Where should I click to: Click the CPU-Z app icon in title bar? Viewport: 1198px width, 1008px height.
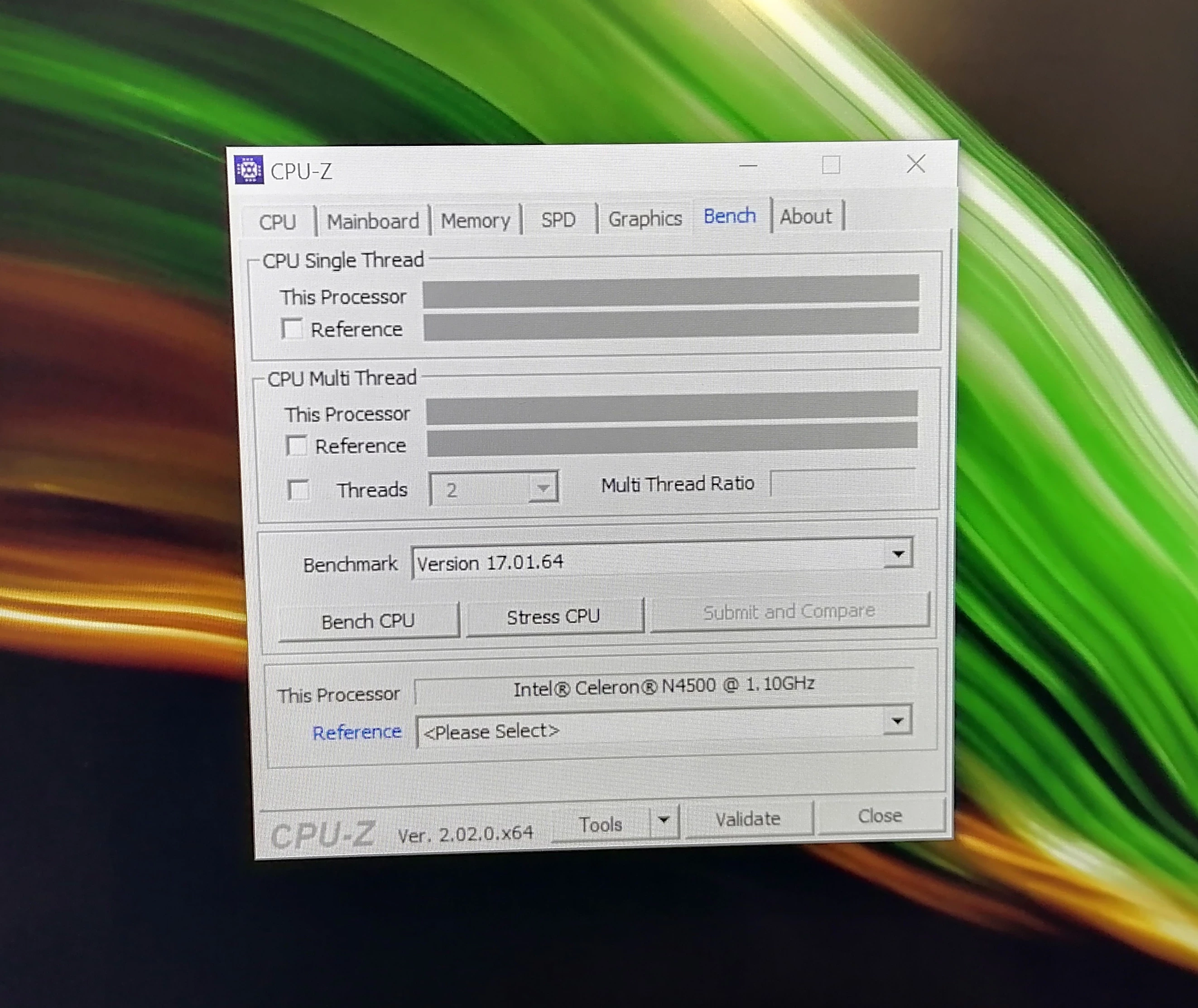coord(249,170)
